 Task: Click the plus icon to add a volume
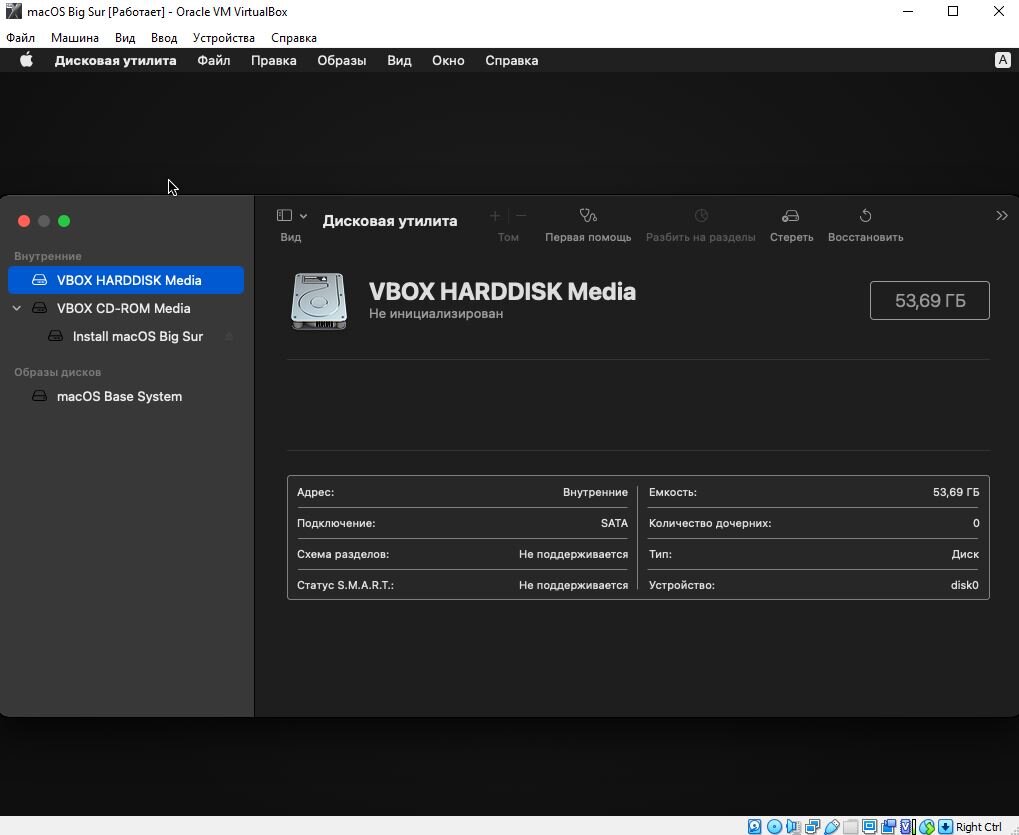pos(495,216)
